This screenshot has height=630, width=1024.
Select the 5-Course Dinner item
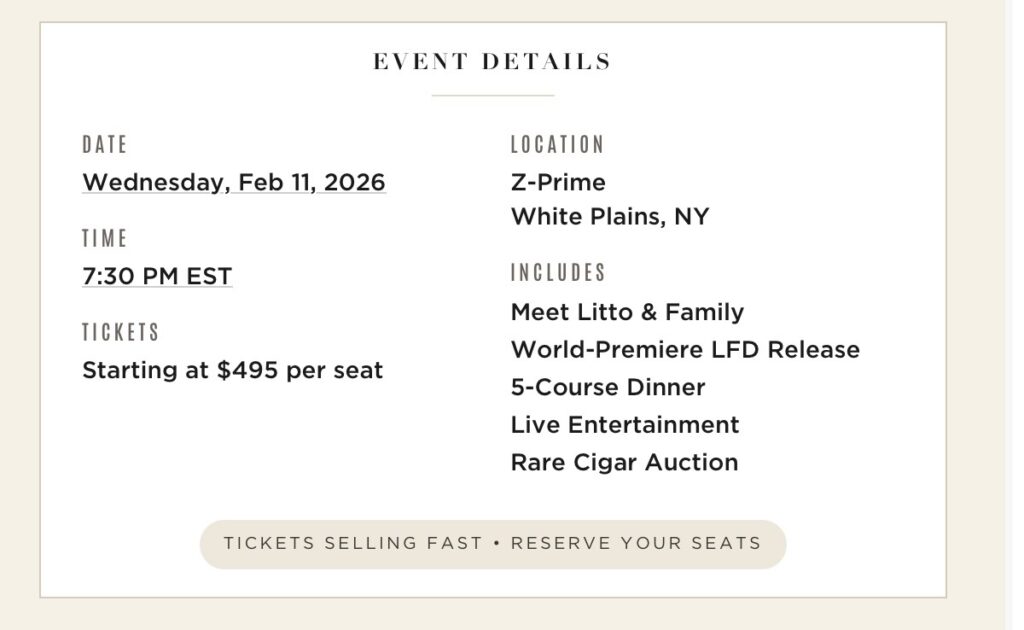tap(608, 387)
